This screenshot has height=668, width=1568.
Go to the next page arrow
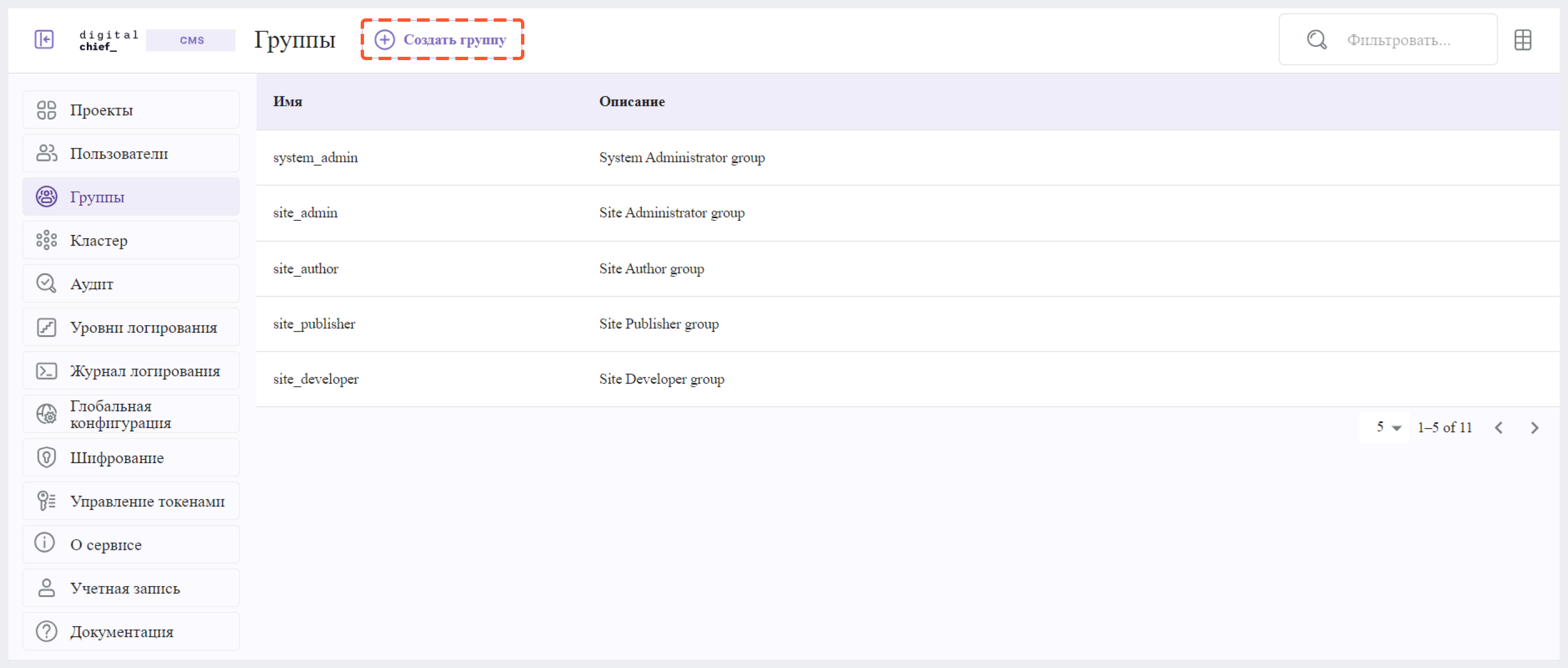[1535, 428]
